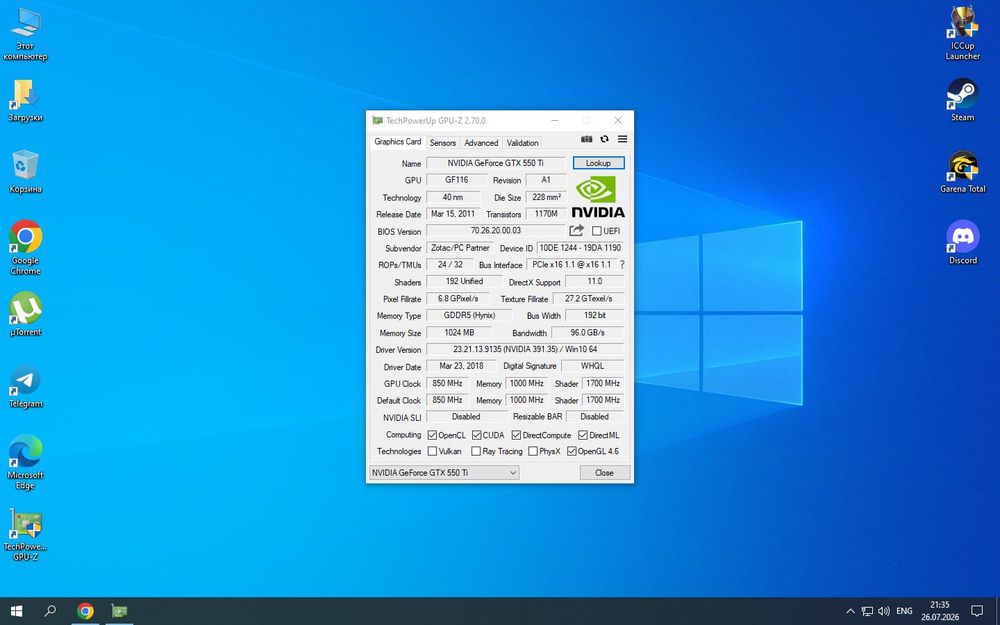
Task: Click Close button in GPU-Z
Action: pos(604,473)
